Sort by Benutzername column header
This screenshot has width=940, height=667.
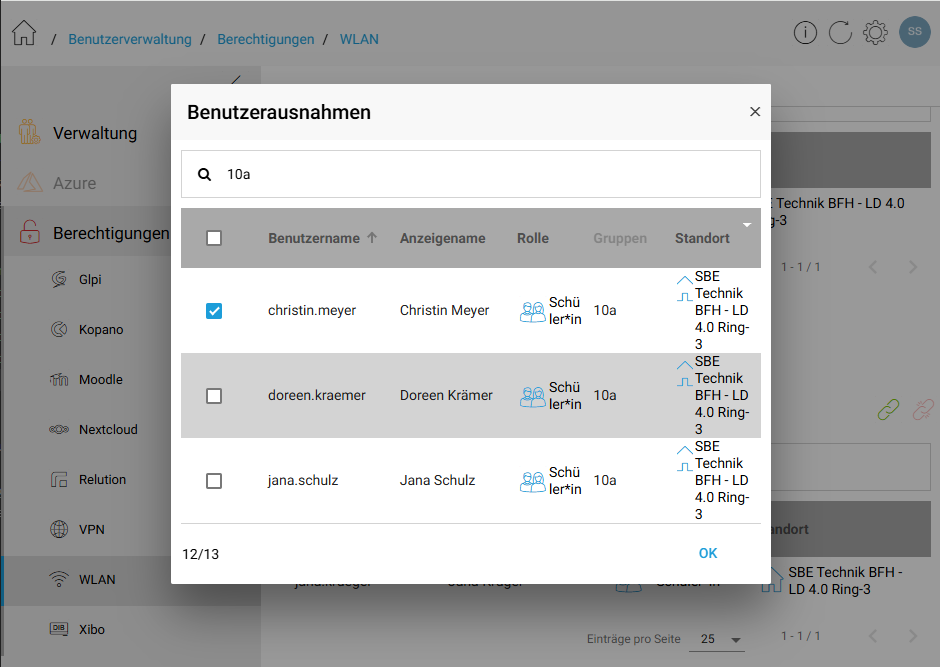tap(314, 238)
